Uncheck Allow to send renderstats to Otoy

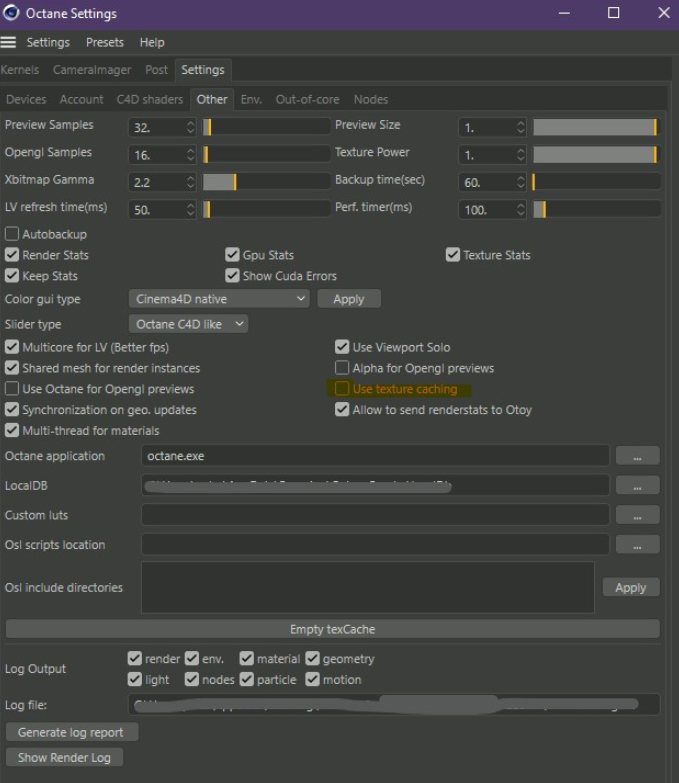[342, 409]
